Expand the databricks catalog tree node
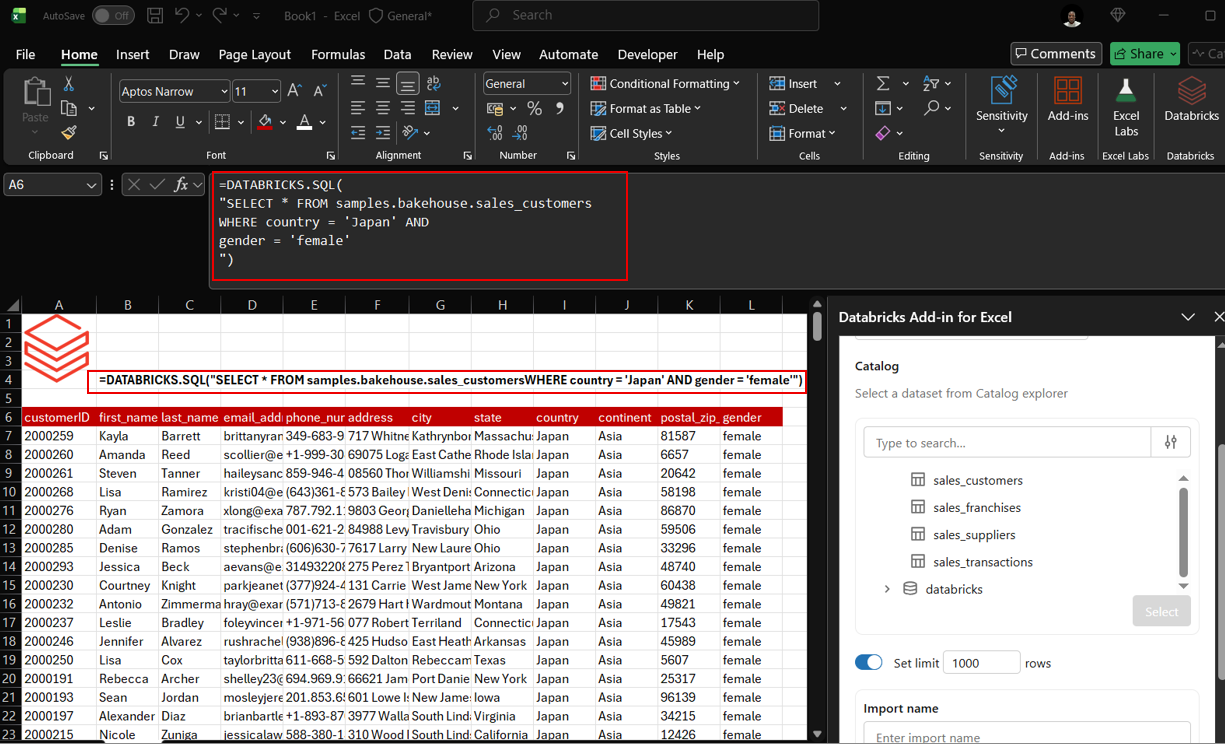 click(x=887, y=589)
